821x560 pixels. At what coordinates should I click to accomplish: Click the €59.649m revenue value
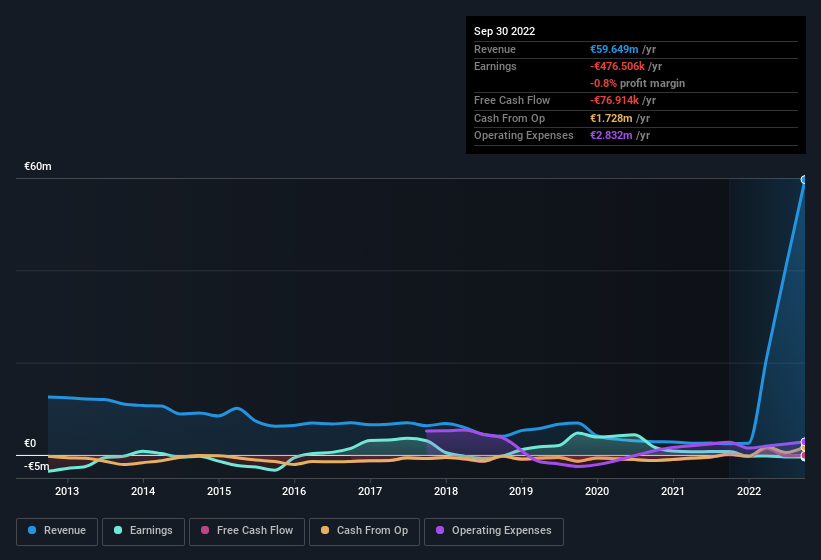click(614, 49)
